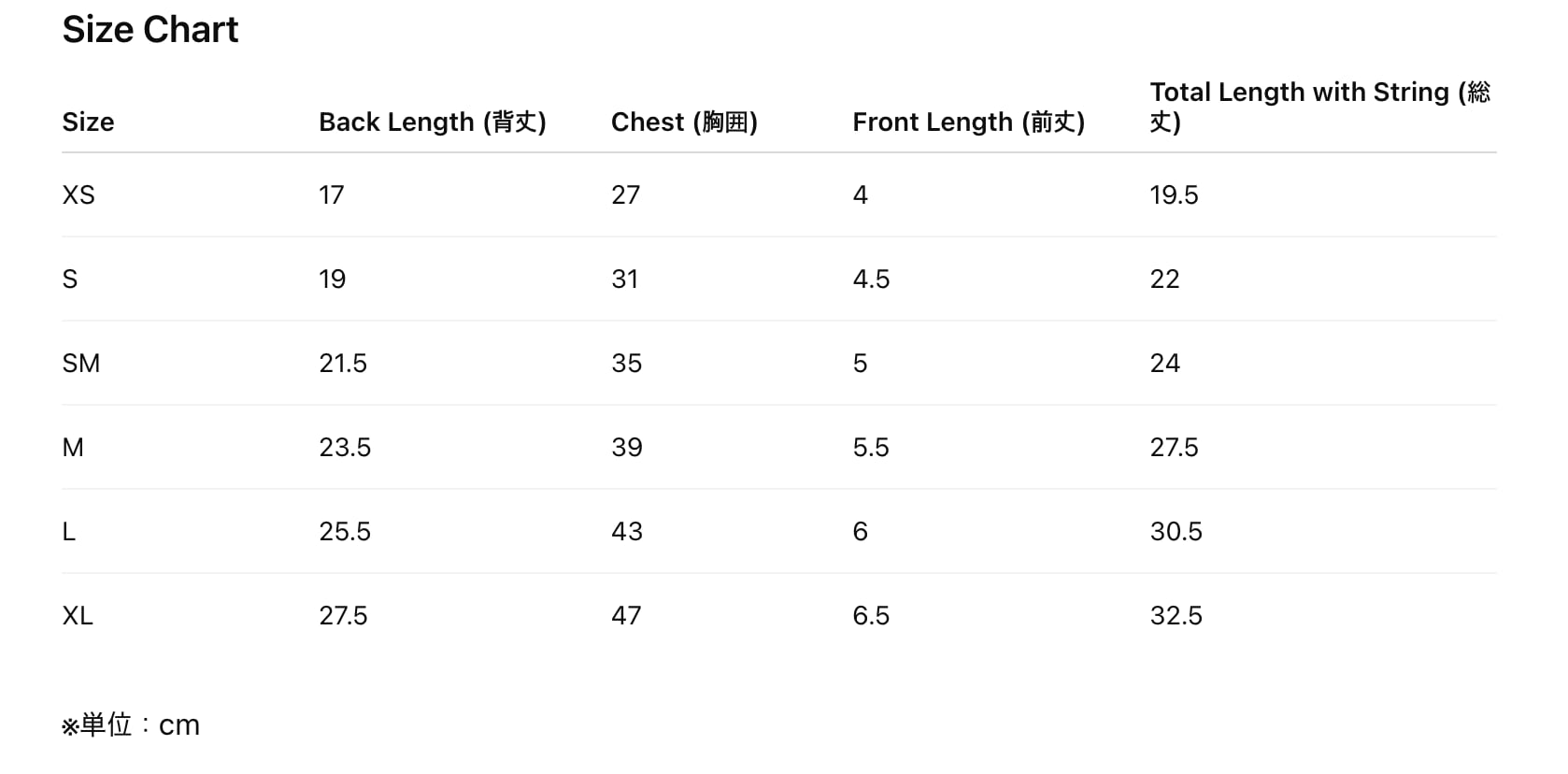Select the Front Length column header

pyautogui.click(x=968, y=122)
